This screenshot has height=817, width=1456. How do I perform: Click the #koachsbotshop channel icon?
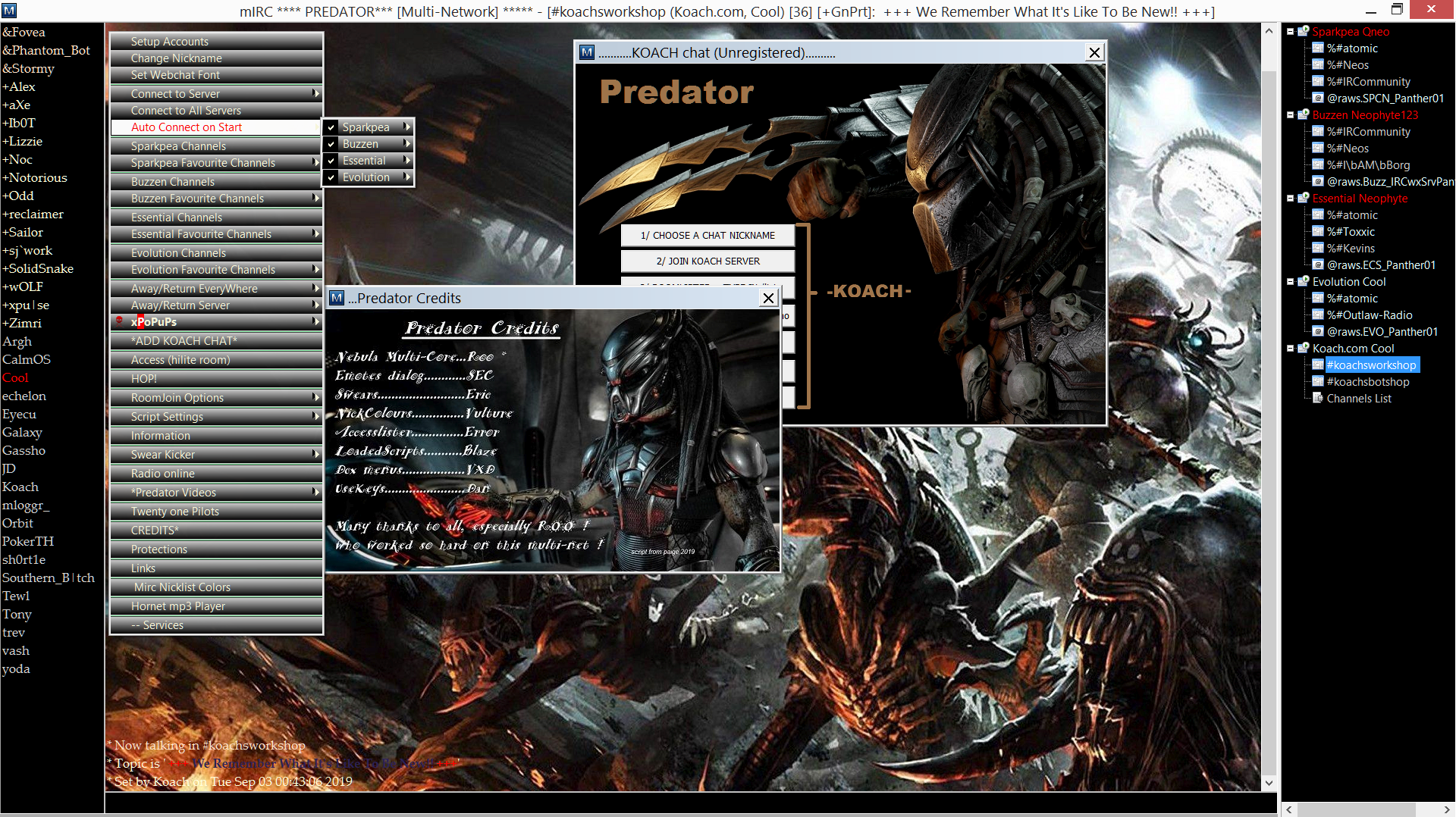(x=1318, y=381)
